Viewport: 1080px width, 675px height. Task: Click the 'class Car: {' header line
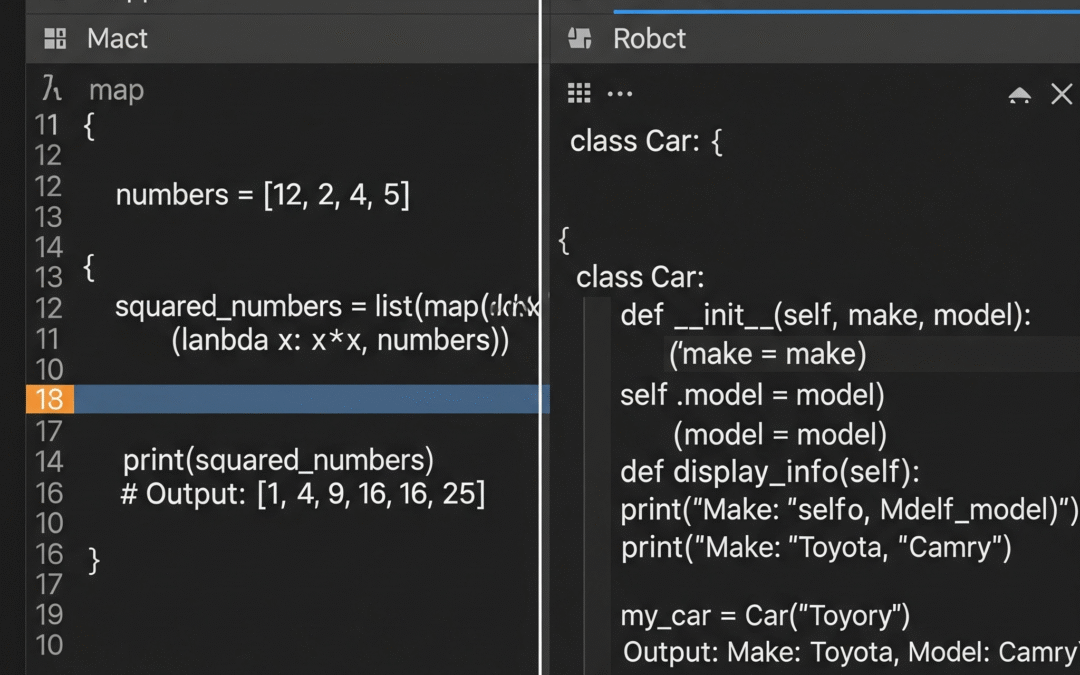coord(646,141)
